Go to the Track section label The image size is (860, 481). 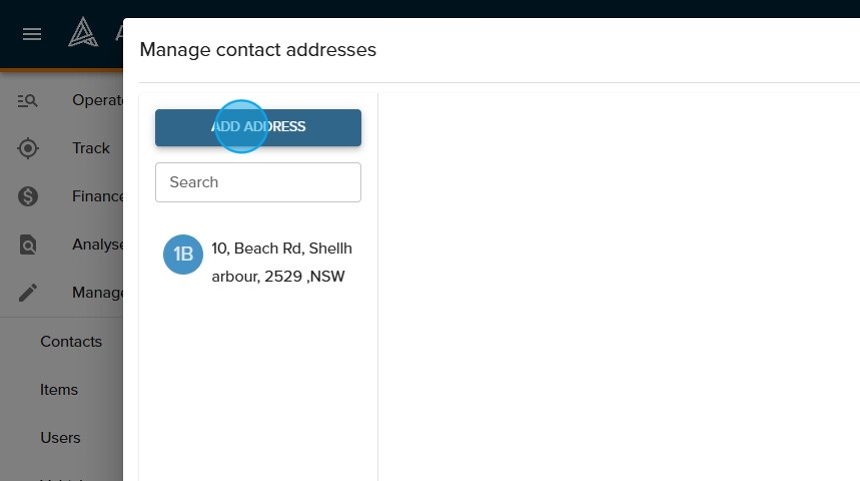(91, 148)
